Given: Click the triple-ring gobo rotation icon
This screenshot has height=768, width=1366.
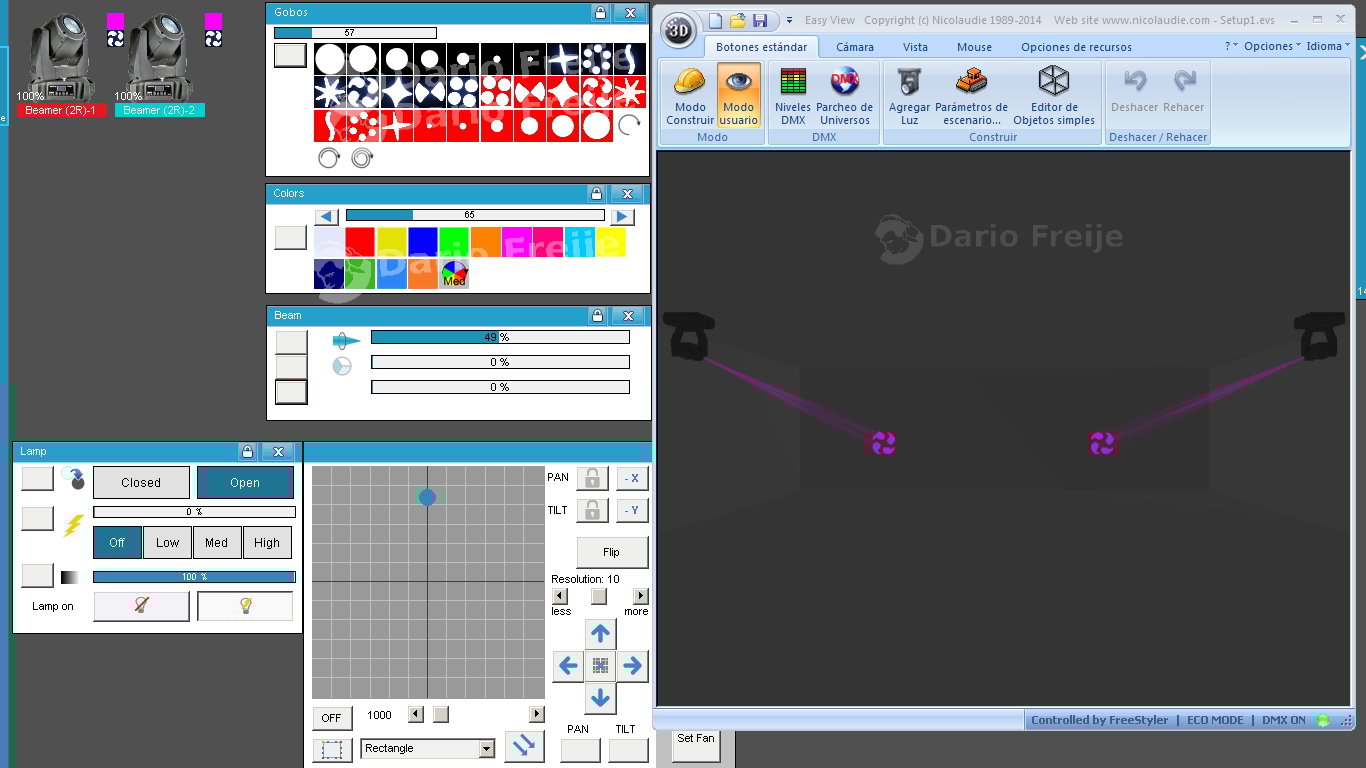Looking at the screenshot, I should (x=362, y=157).
